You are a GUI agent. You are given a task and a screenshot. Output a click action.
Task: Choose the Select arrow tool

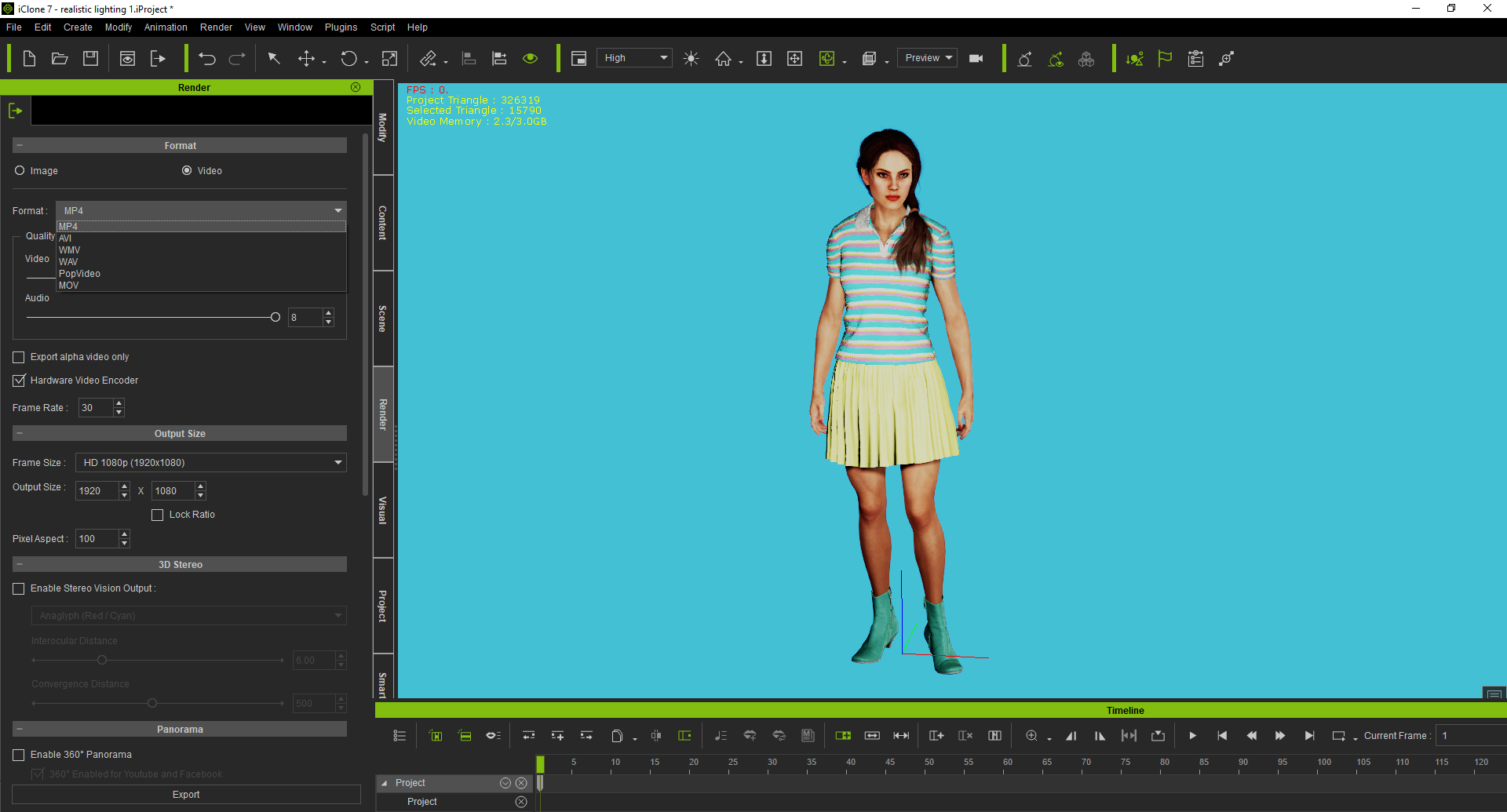coord(274,59)
